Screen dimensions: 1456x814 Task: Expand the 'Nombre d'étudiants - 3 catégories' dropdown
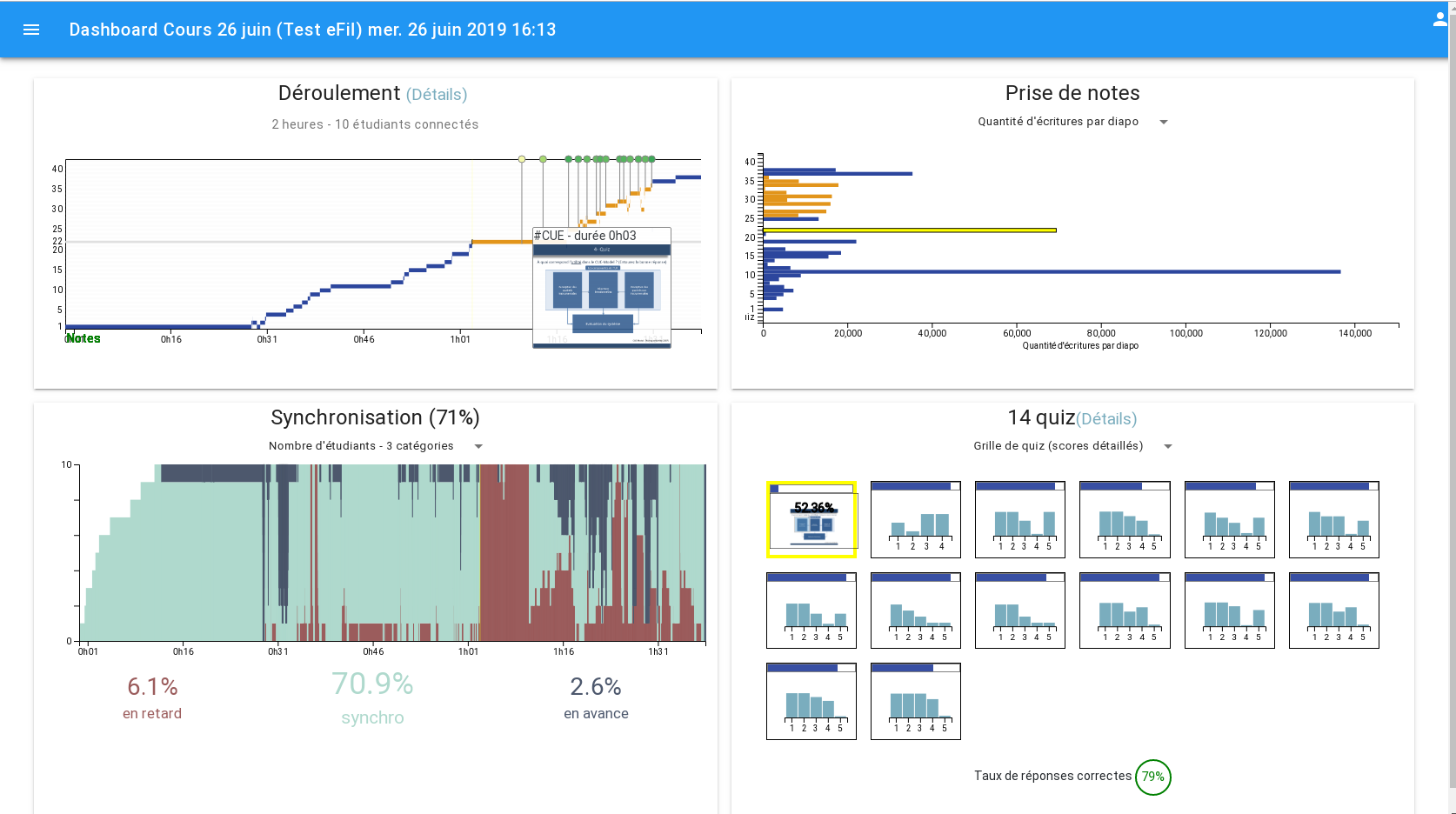pyautogui.click(x=375, y=446)
